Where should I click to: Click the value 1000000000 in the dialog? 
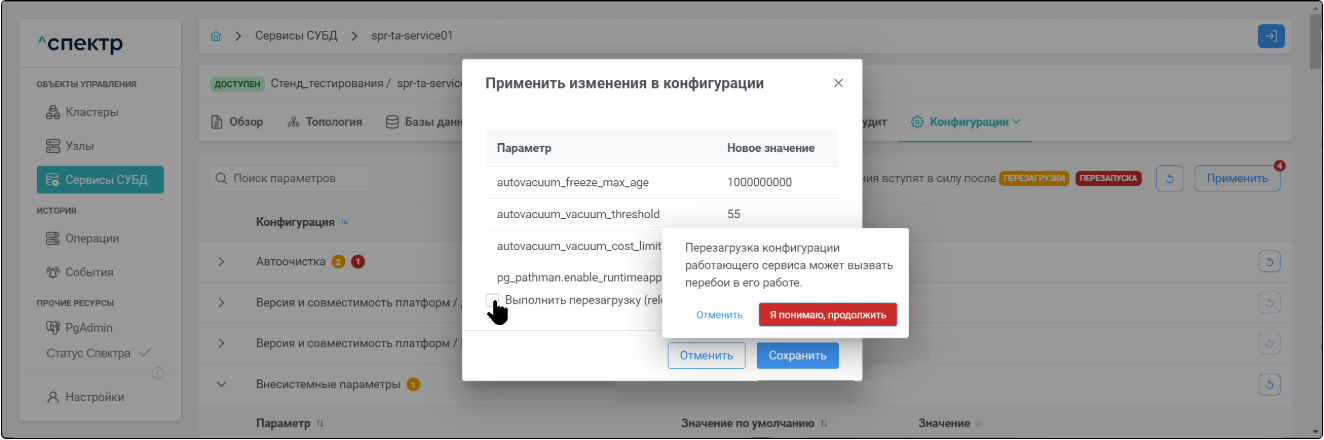click(x=760, y=183)
